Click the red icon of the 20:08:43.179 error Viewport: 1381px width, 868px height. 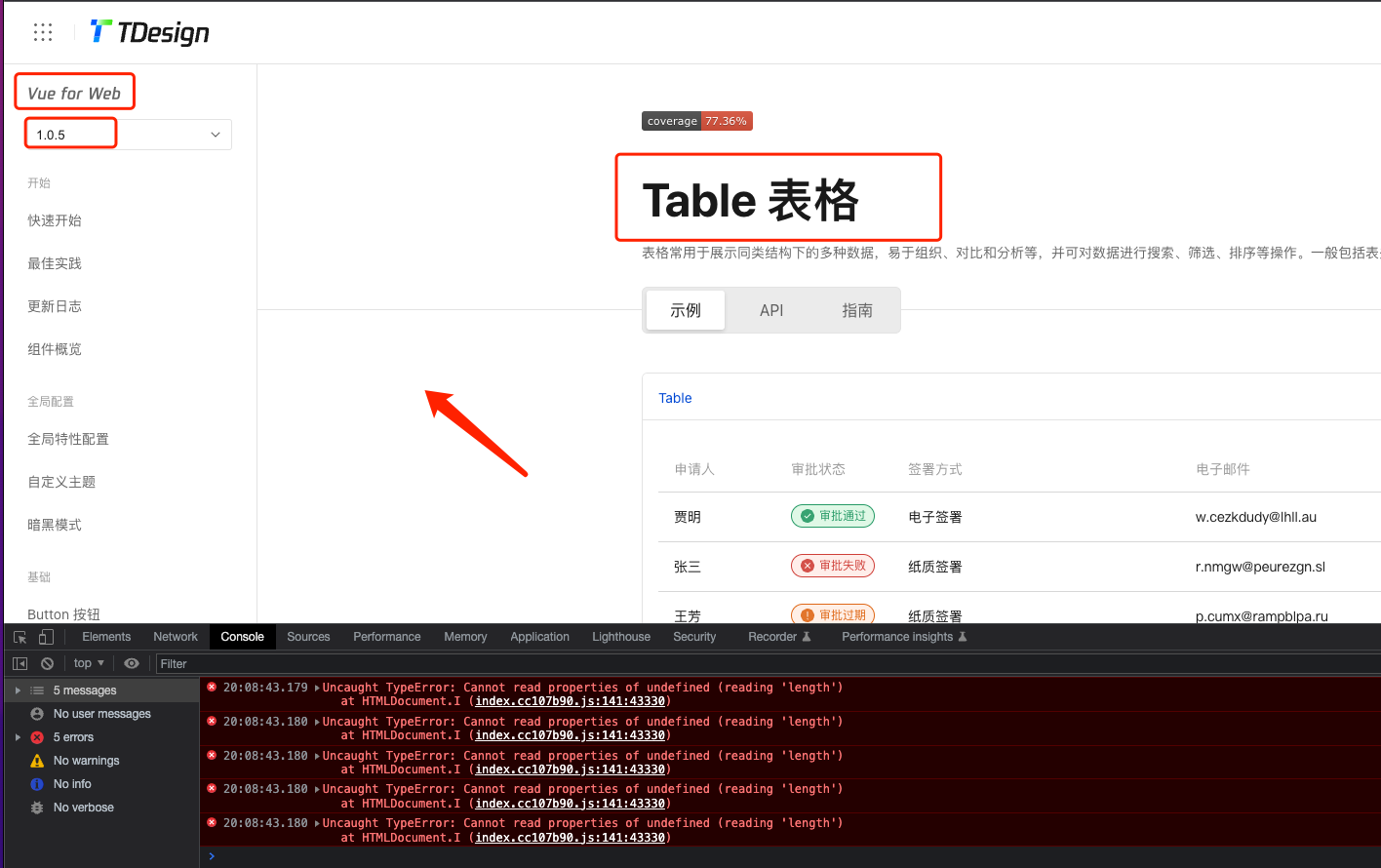pos(212,687)
